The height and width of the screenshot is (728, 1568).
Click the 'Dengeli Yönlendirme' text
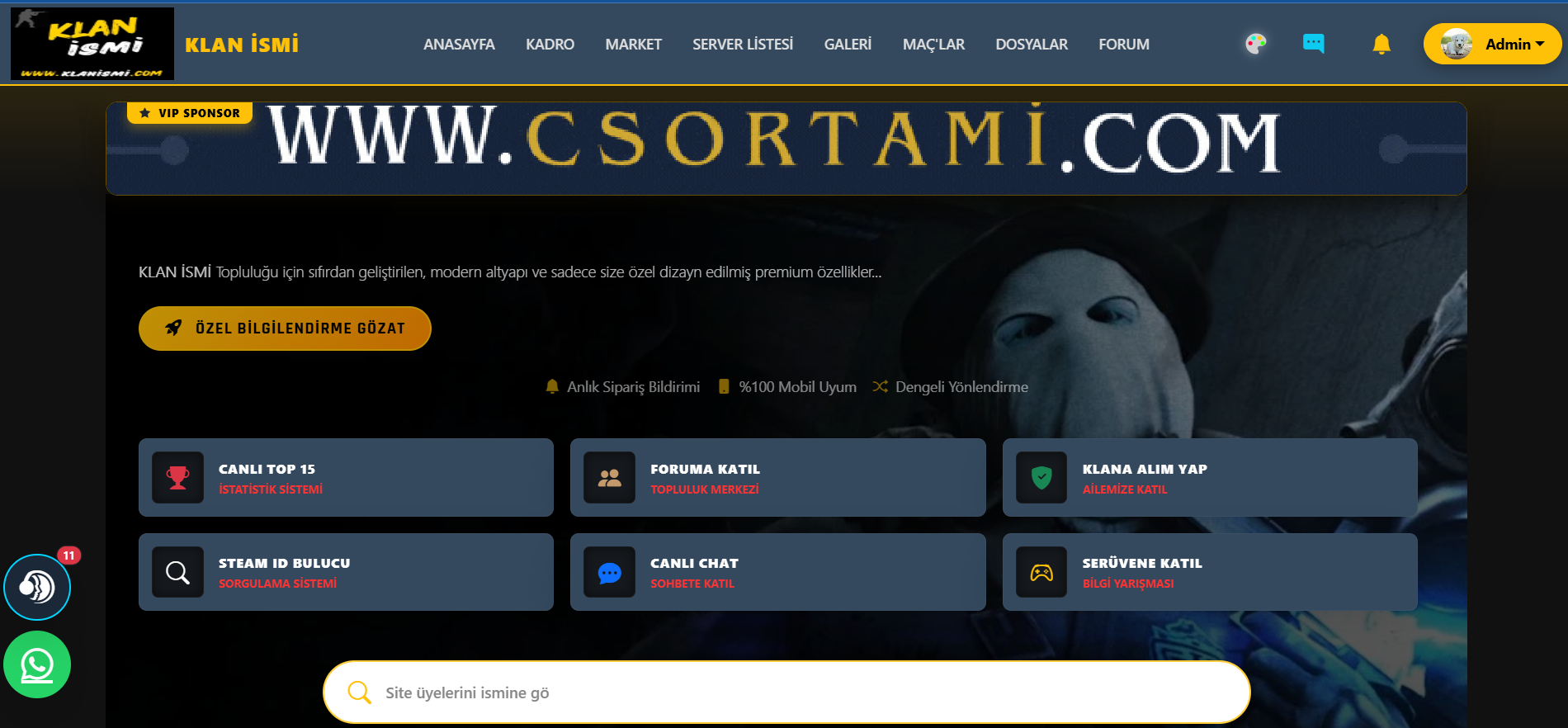click(x=961, y=386)
